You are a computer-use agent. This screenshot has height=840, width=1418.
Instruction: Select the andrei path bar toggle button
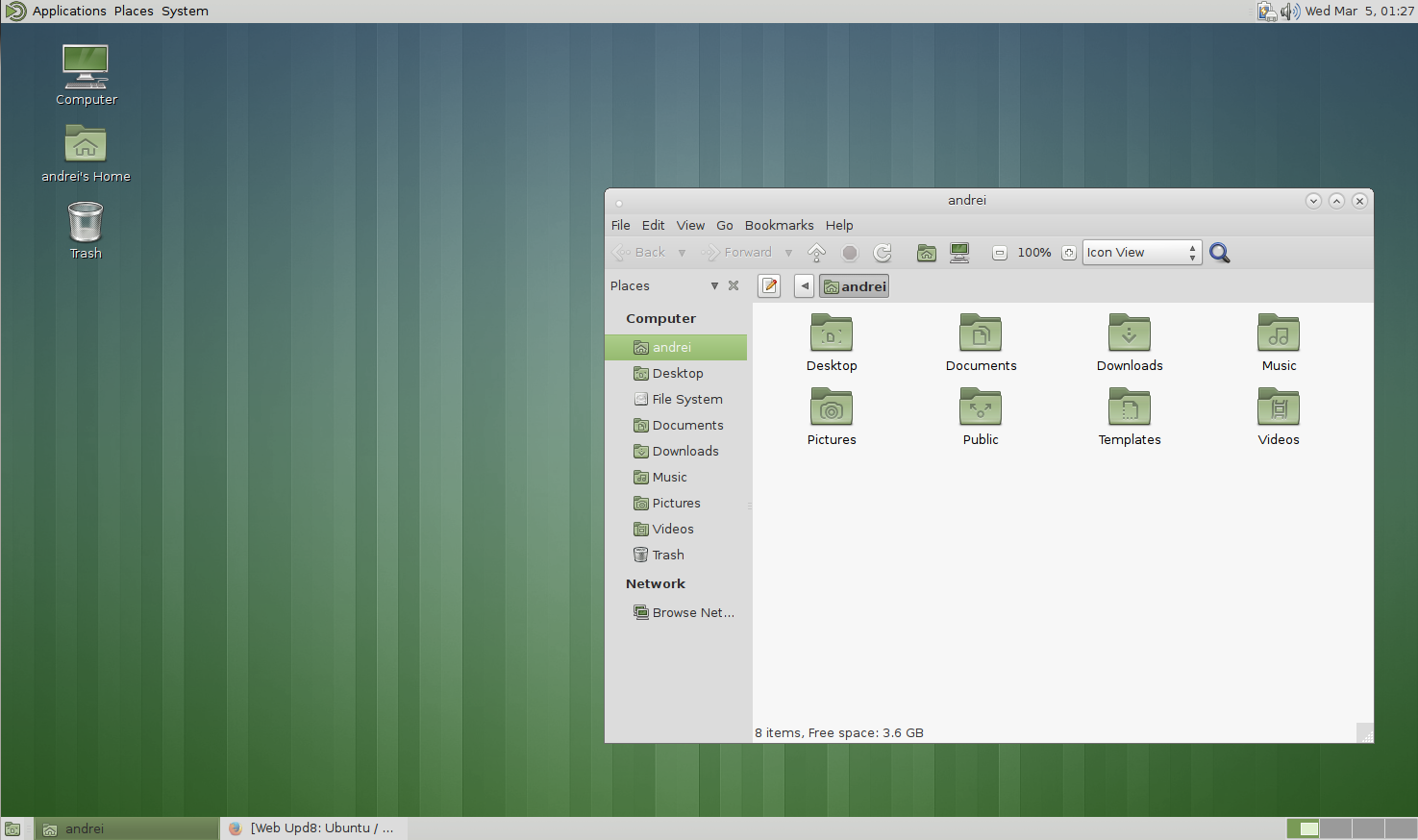click(x=854, y=285)
